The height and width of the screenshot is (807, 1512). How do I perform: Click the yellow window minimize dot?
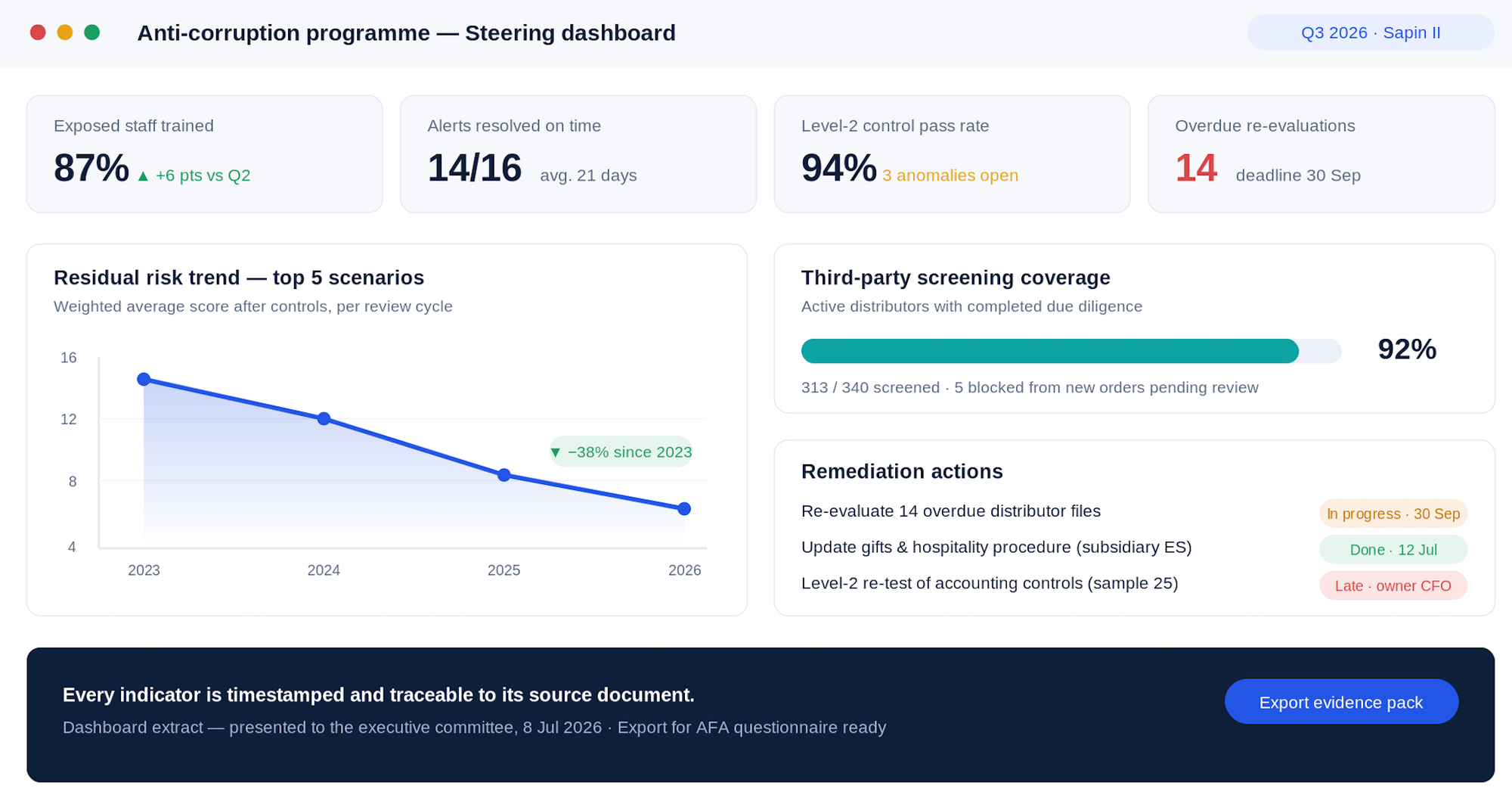coord(65,33)
